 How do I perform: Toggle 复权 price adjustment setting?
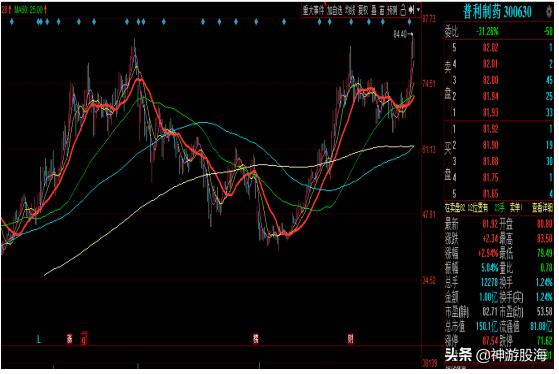[x=363, y=11]
